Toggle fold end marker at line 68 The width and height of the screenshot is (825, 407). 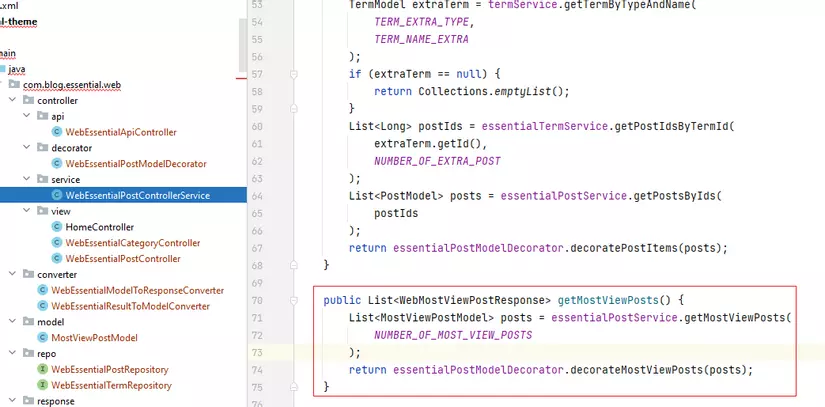pyautogui.click(x=293, y=265)
